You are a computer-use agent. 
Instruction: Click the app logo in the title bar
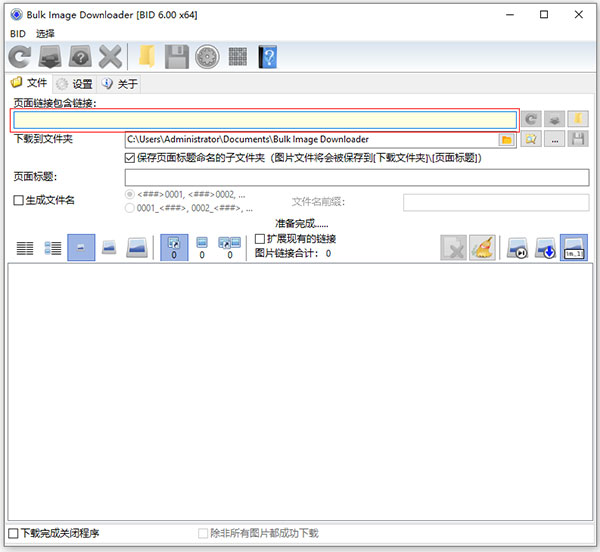point(16,15)
